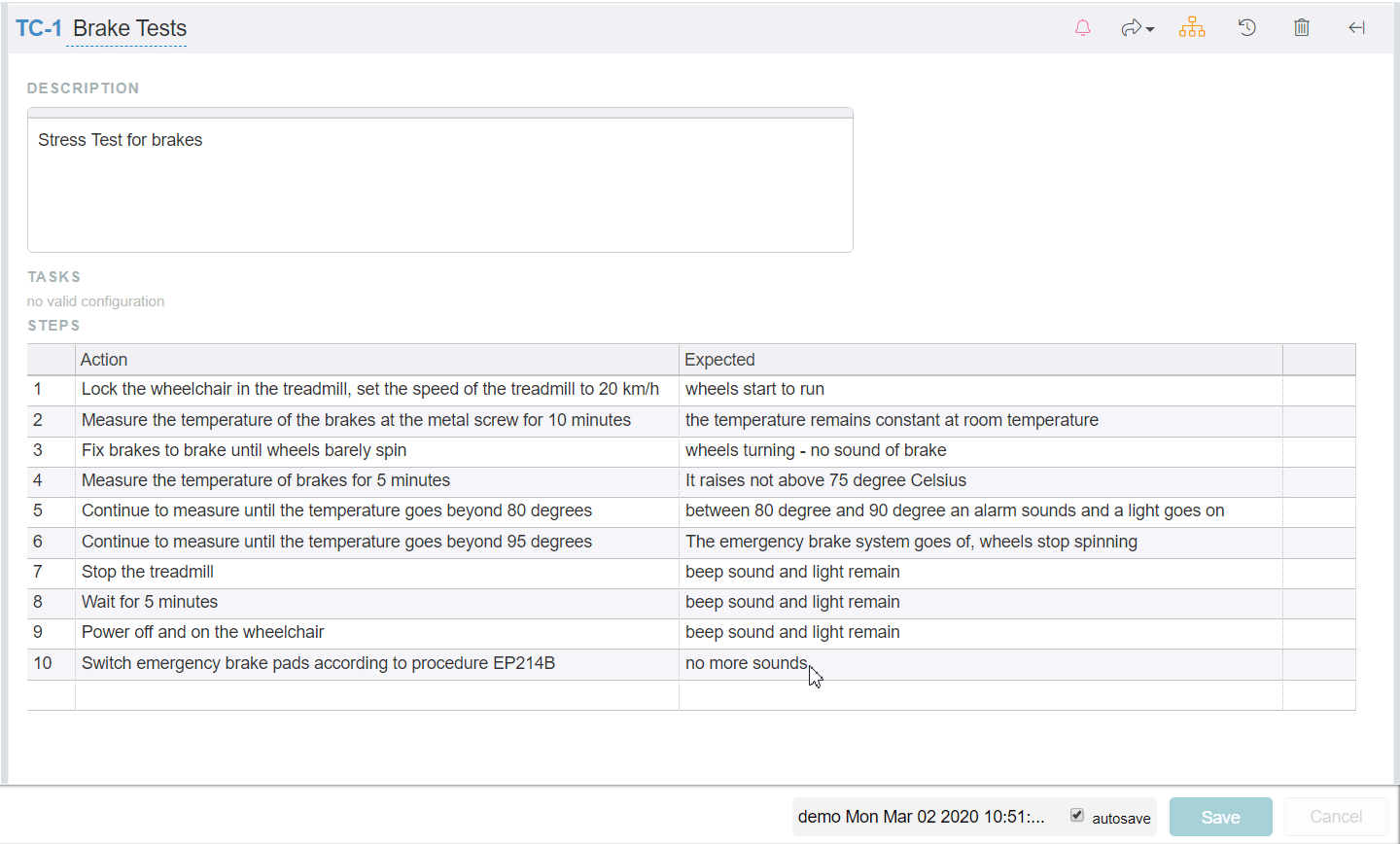
Task: Click the collapse panel arrow icon
Action: point(1357,28)
